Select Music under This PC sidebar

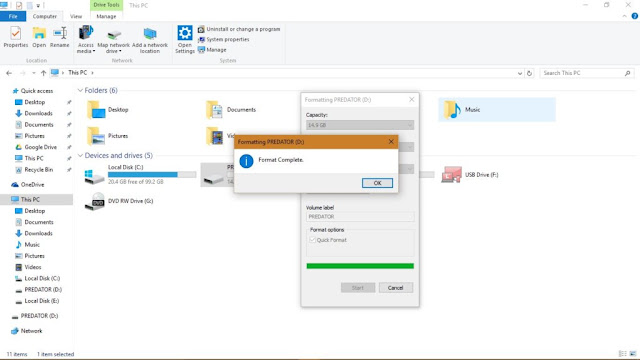(27, 244)
